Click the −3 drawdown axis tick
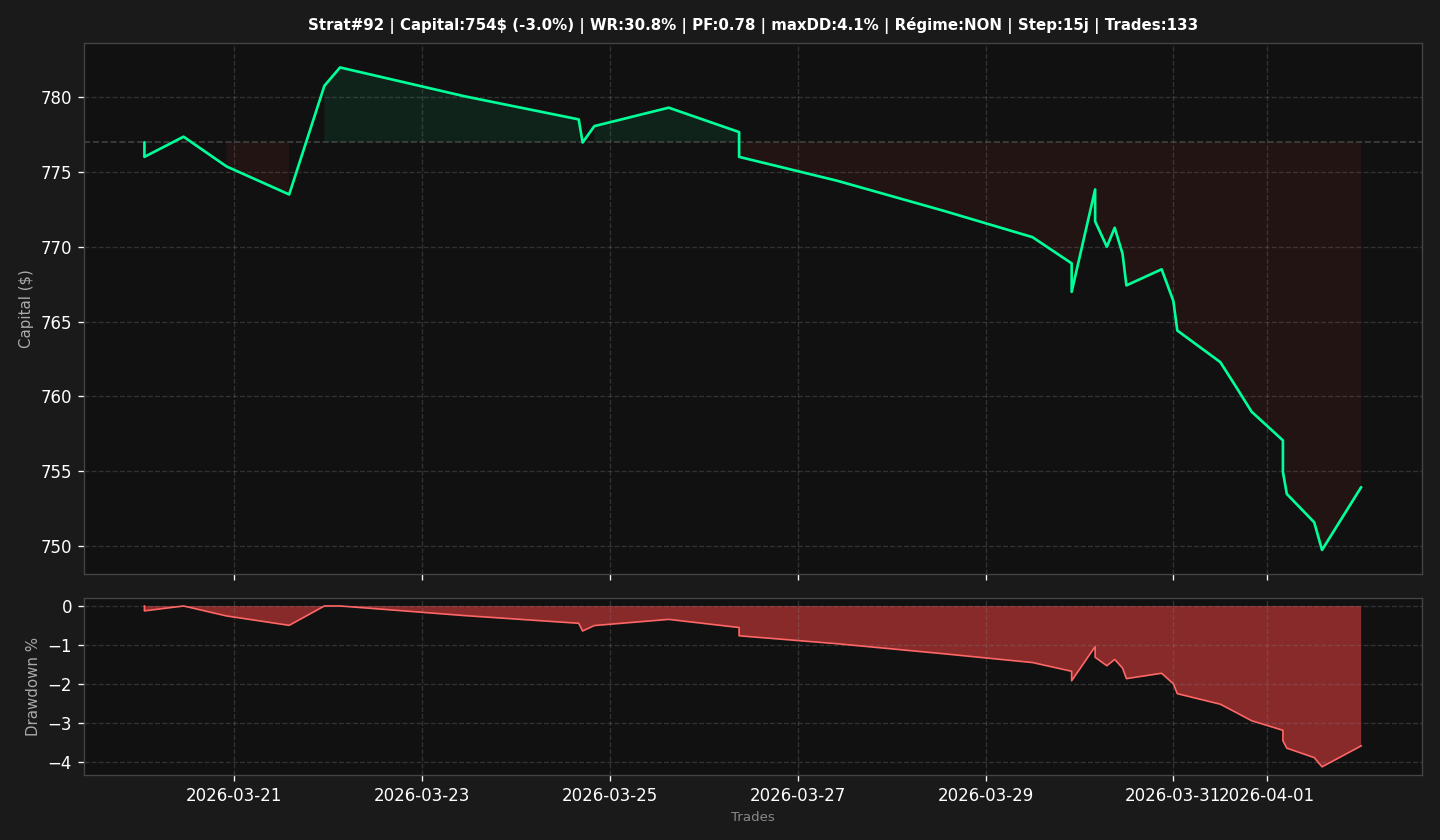Screen dimensions: 1440x840 click(x=60, y=724)
